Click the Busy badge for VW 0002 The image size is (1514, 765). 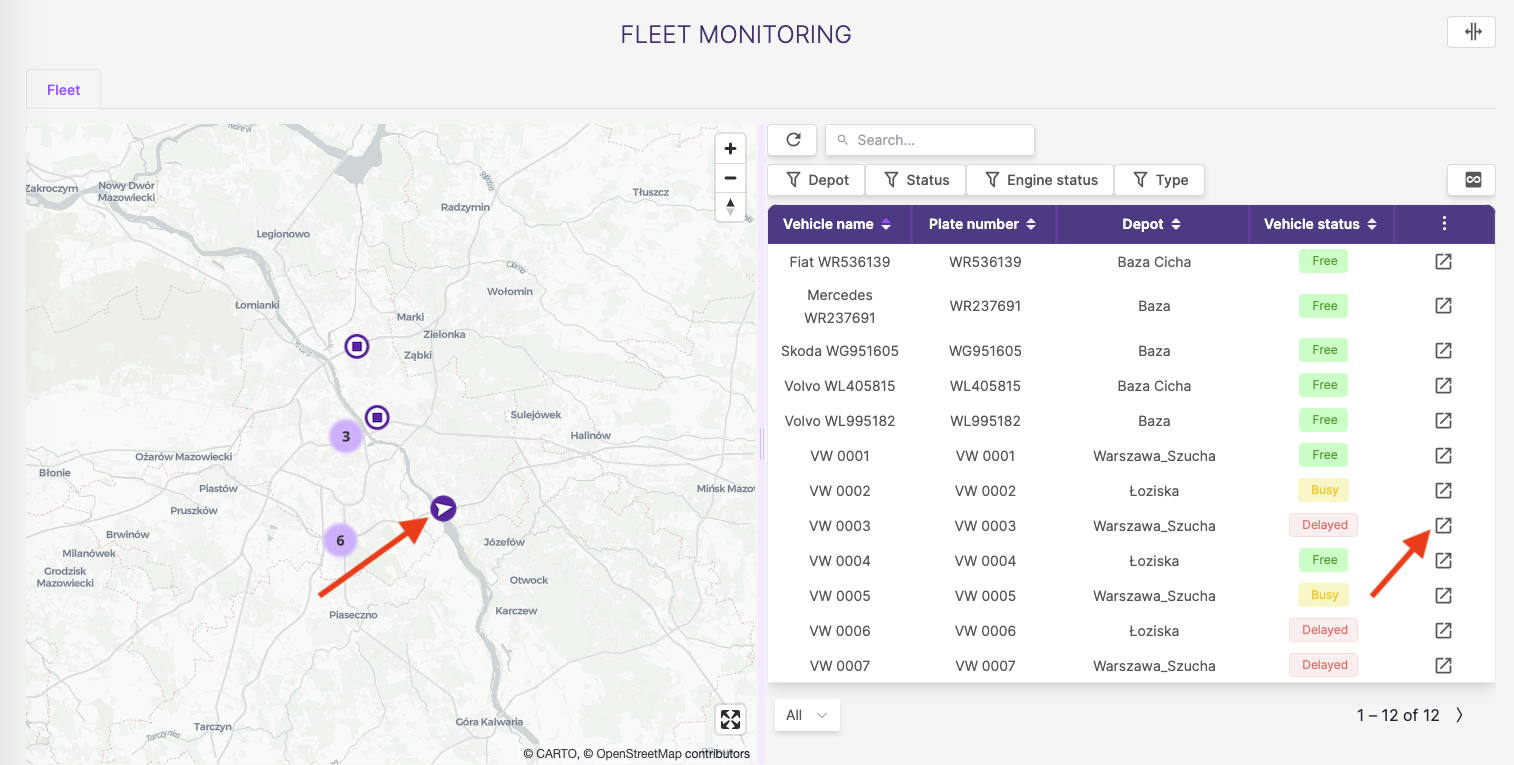click(x=1325, y=490)
